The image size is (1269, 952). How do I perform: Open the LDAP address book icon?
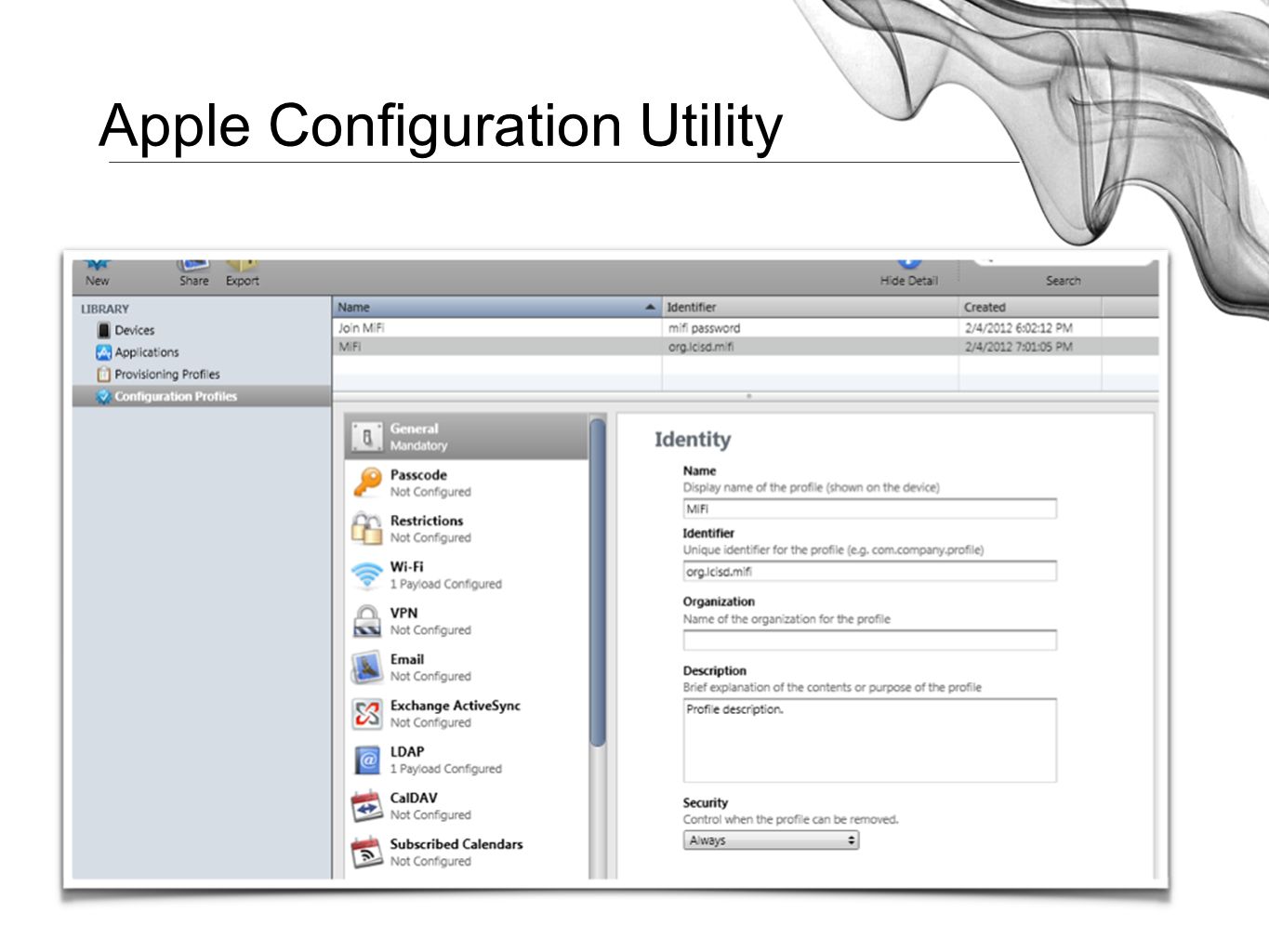(367, 760)
